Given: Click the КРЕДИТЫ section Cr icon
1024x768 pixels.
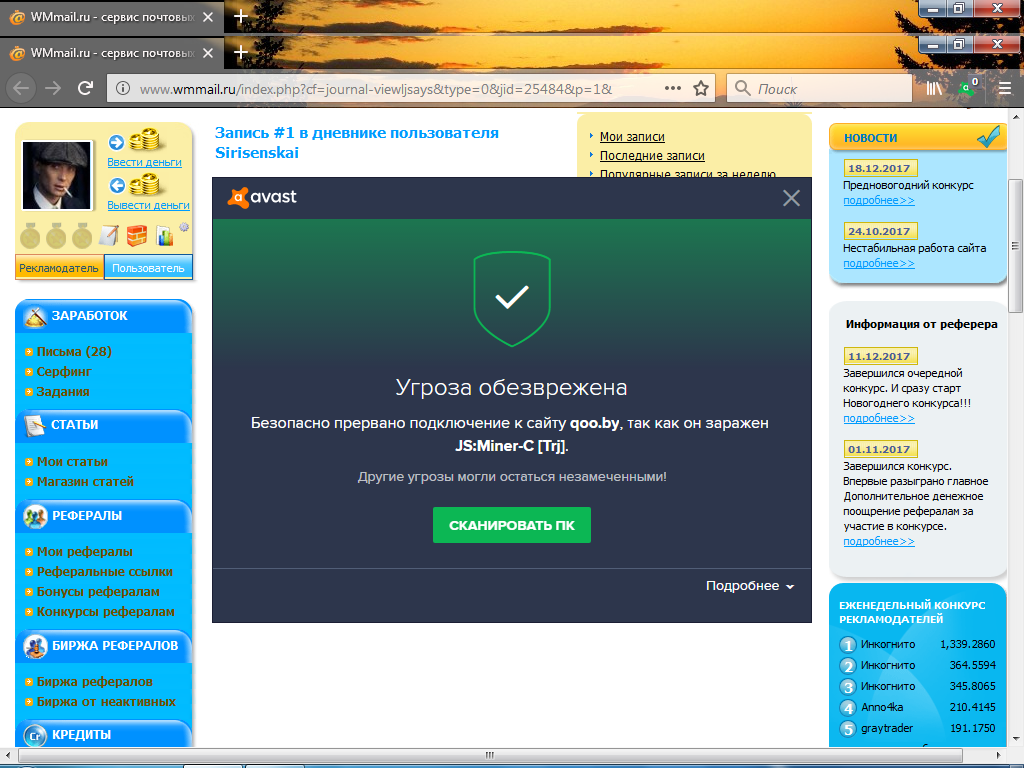Looking at the screenshot, I should (35, 735).
